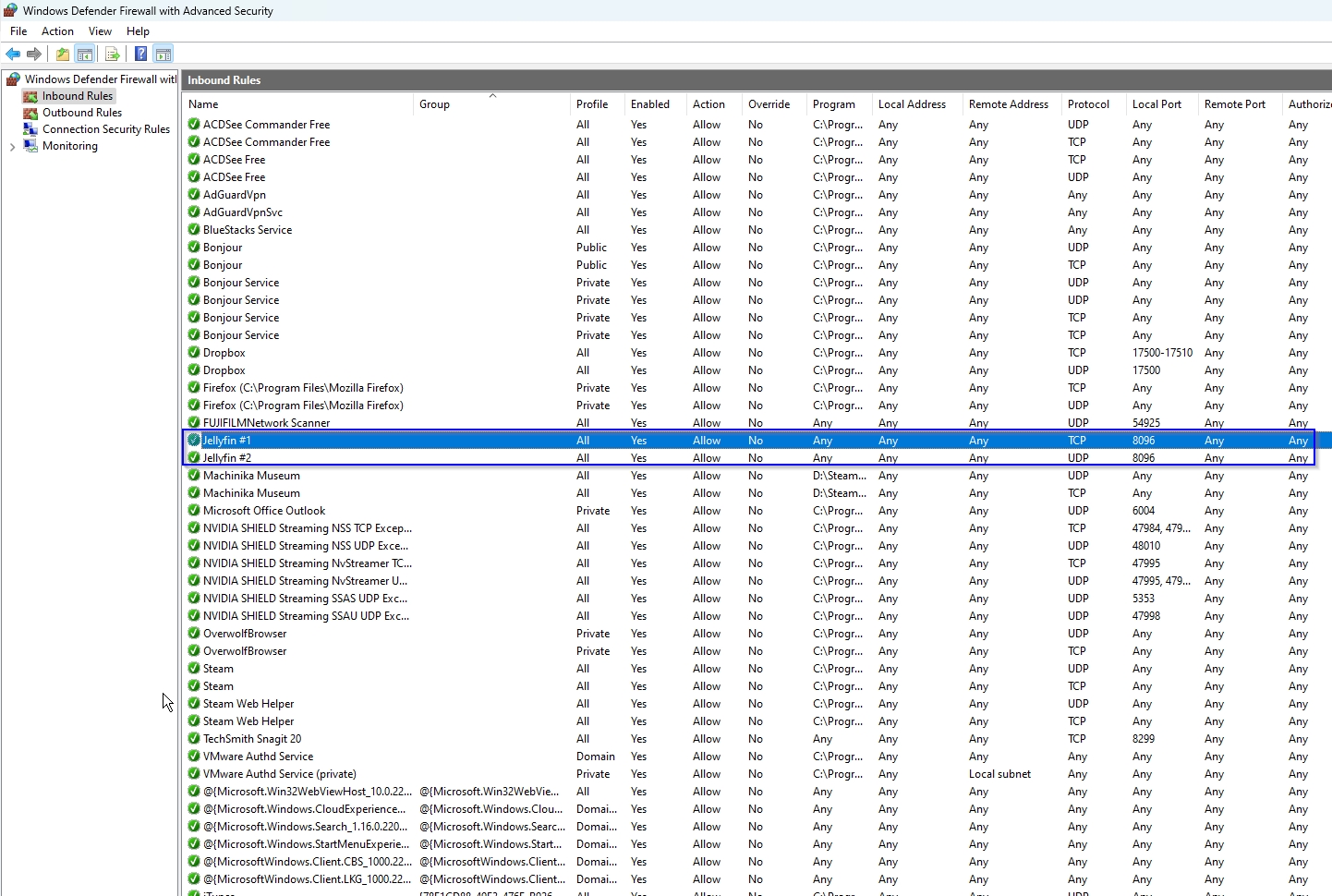The image size is (1332, 896).
Task: Click the Forward arrow toolbar icon
Action: tap(34, 54)
